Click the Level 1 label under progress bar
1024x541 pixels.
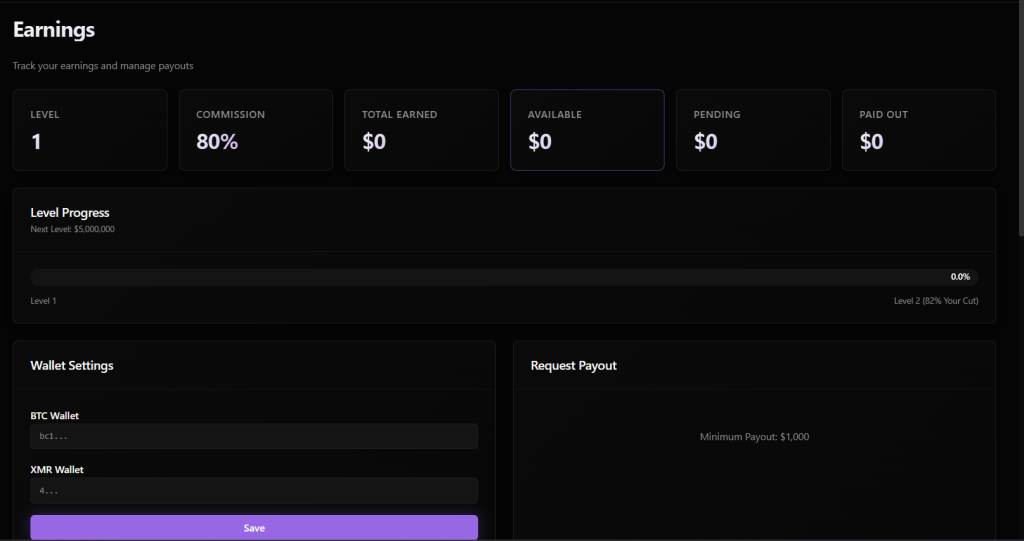[43, 301]
